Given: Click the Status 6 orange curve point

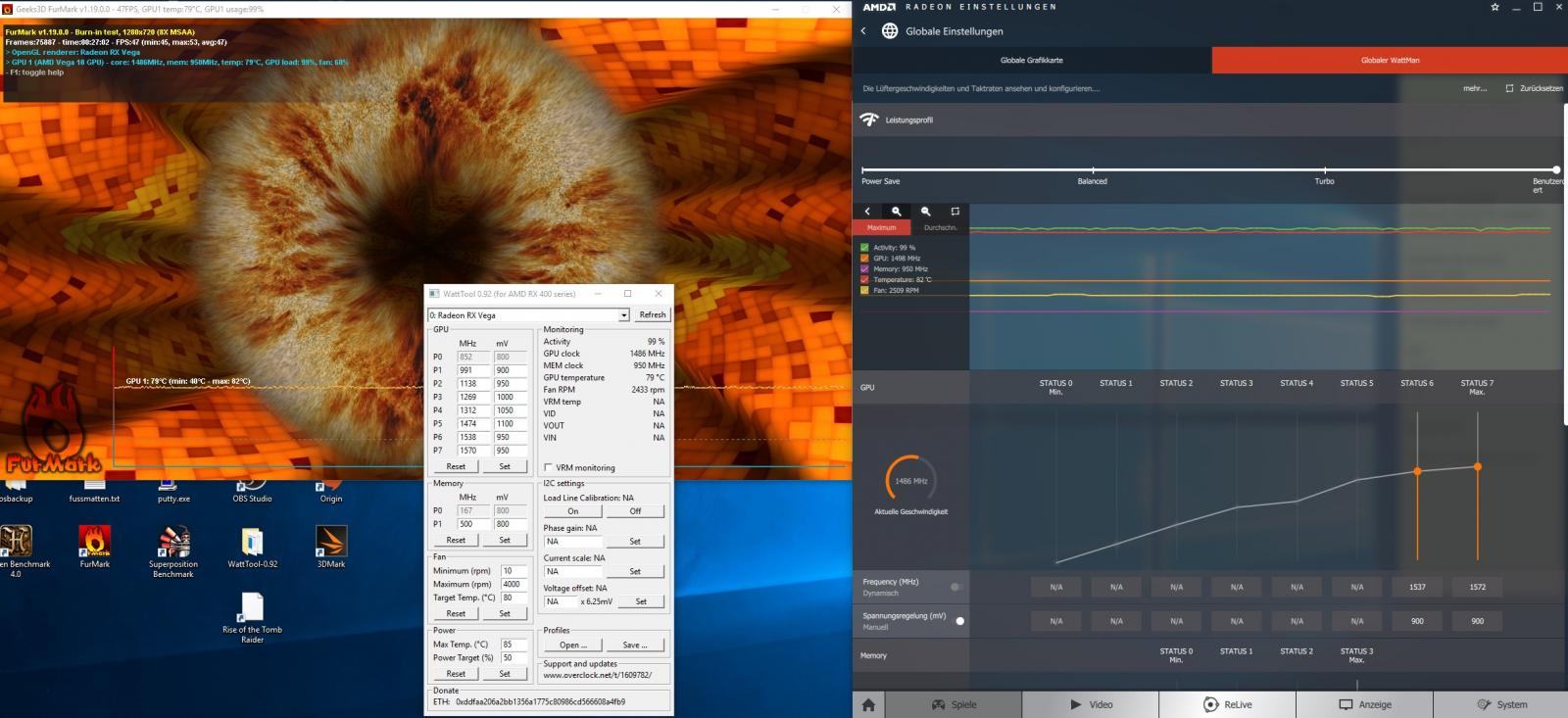Looking at the screenshot, I should click(1417, 471).
